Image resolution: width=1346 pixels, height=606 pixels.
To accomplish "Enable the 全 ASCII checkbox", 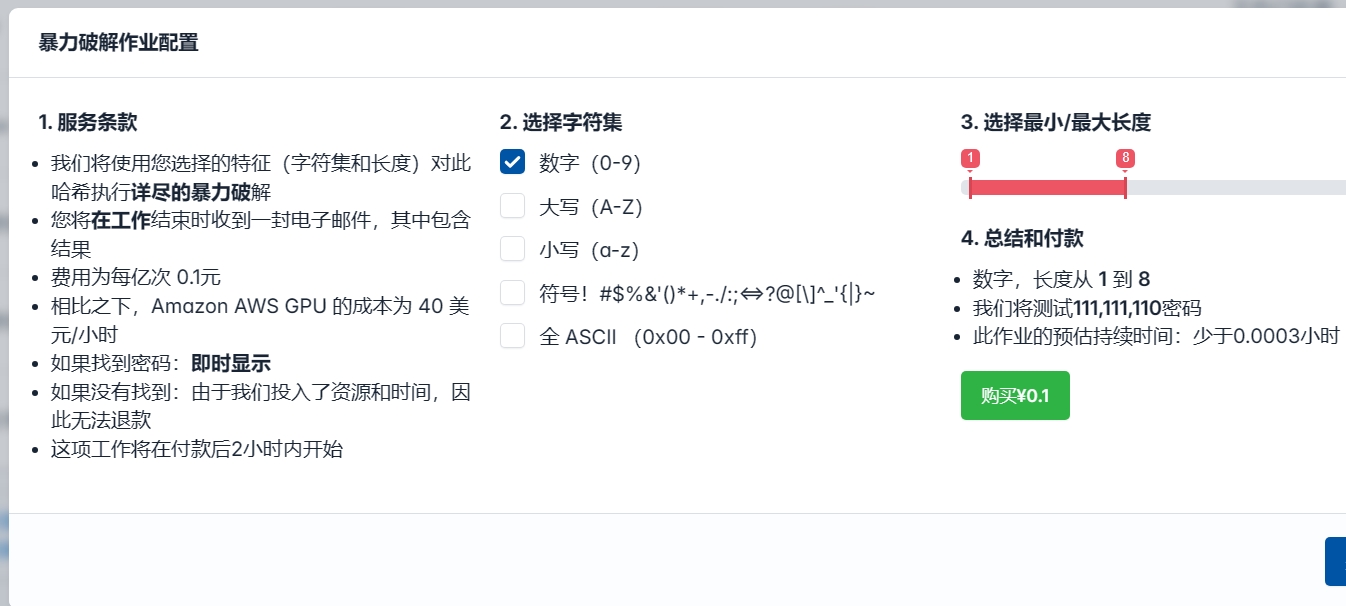I will pyautogui.click(x=512, y=336).
